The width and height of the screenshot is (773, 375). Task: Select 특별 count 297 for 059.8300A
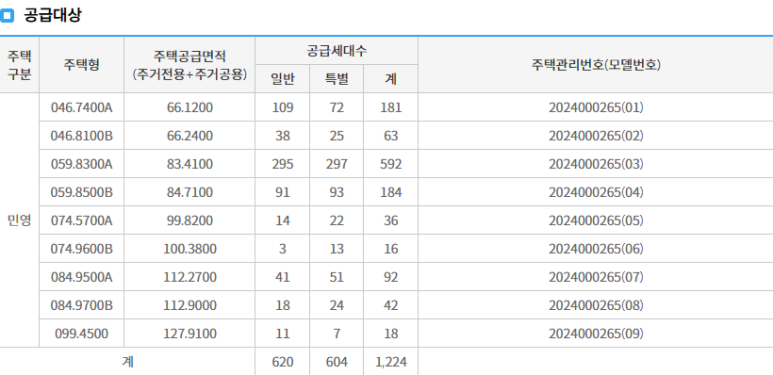[337, 164]
